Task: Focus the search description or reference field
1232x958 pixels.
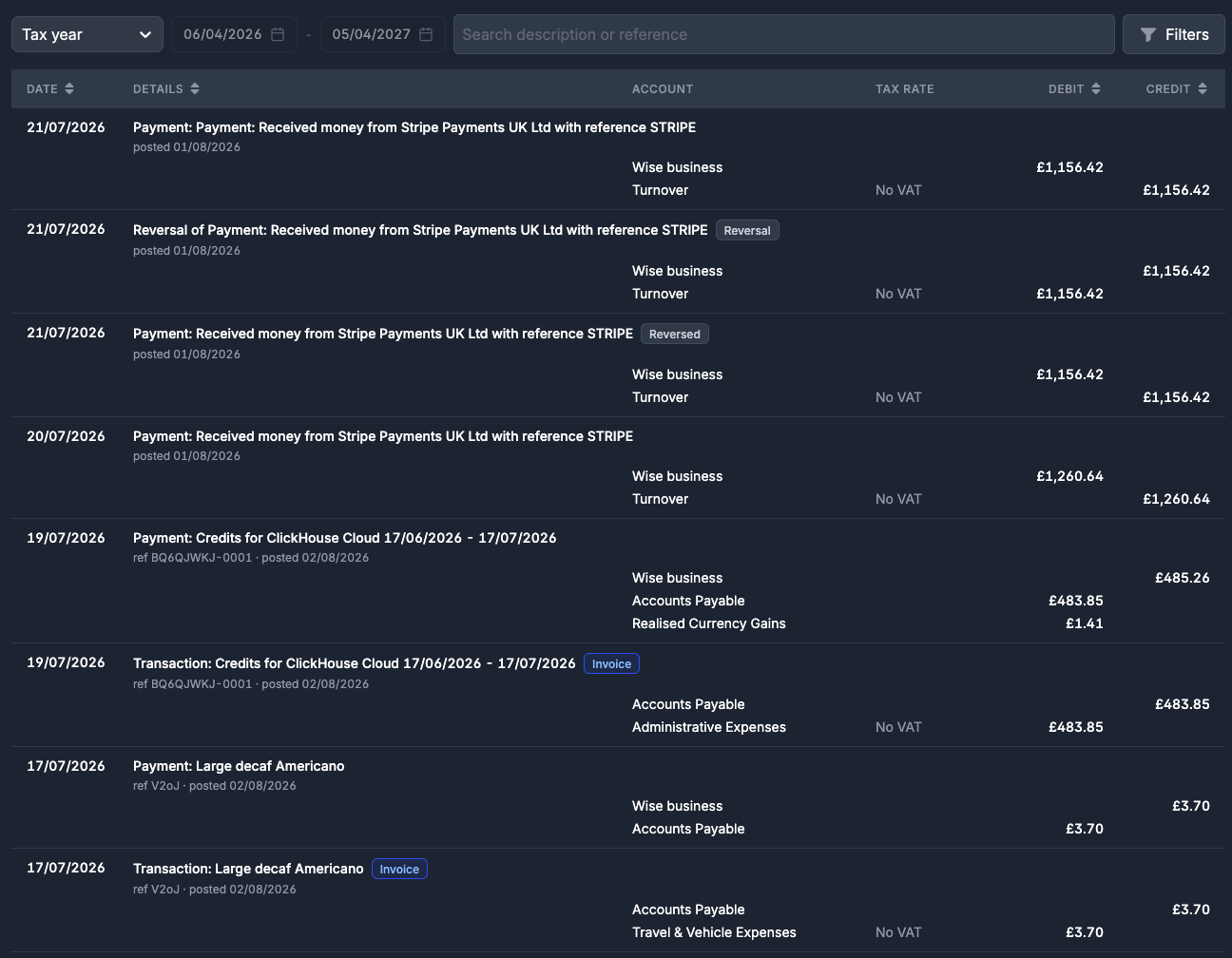Action: [784, 34]
